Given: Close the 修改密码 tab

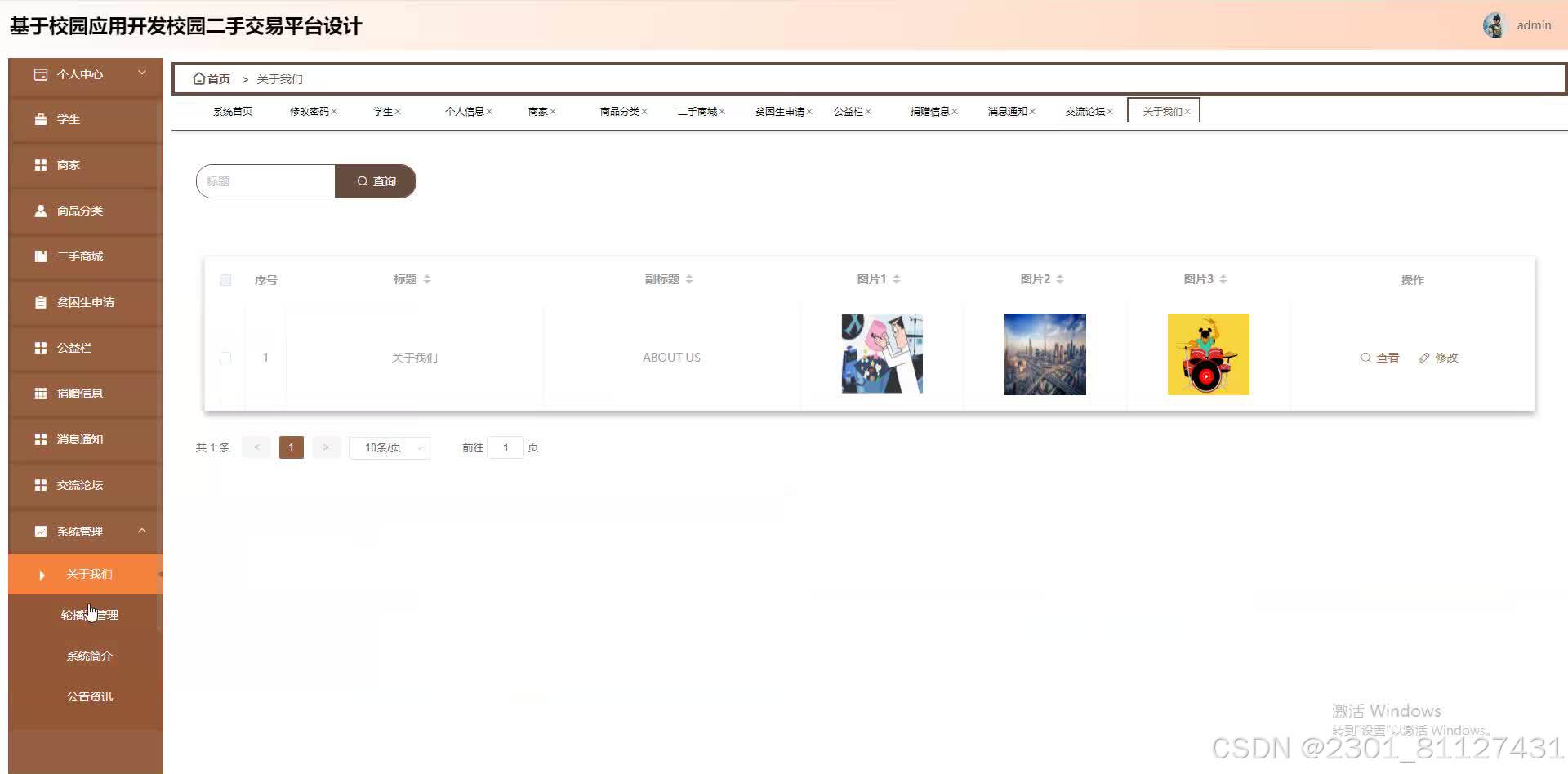Looking at the screenshot, I should [x=334, y=112].
